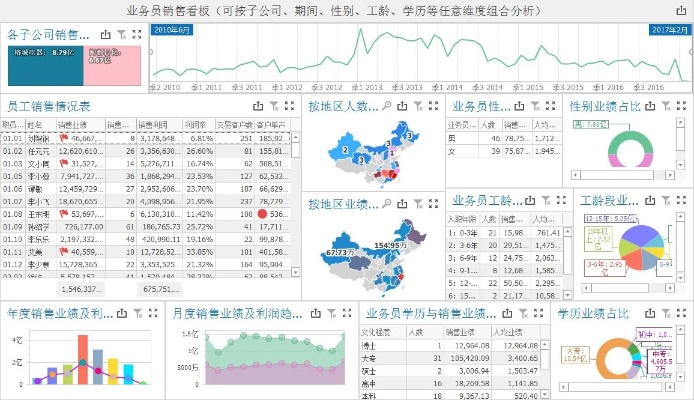
Task: Filter the 工龄段业绩 pie chart panel
Action: point(667,202)
